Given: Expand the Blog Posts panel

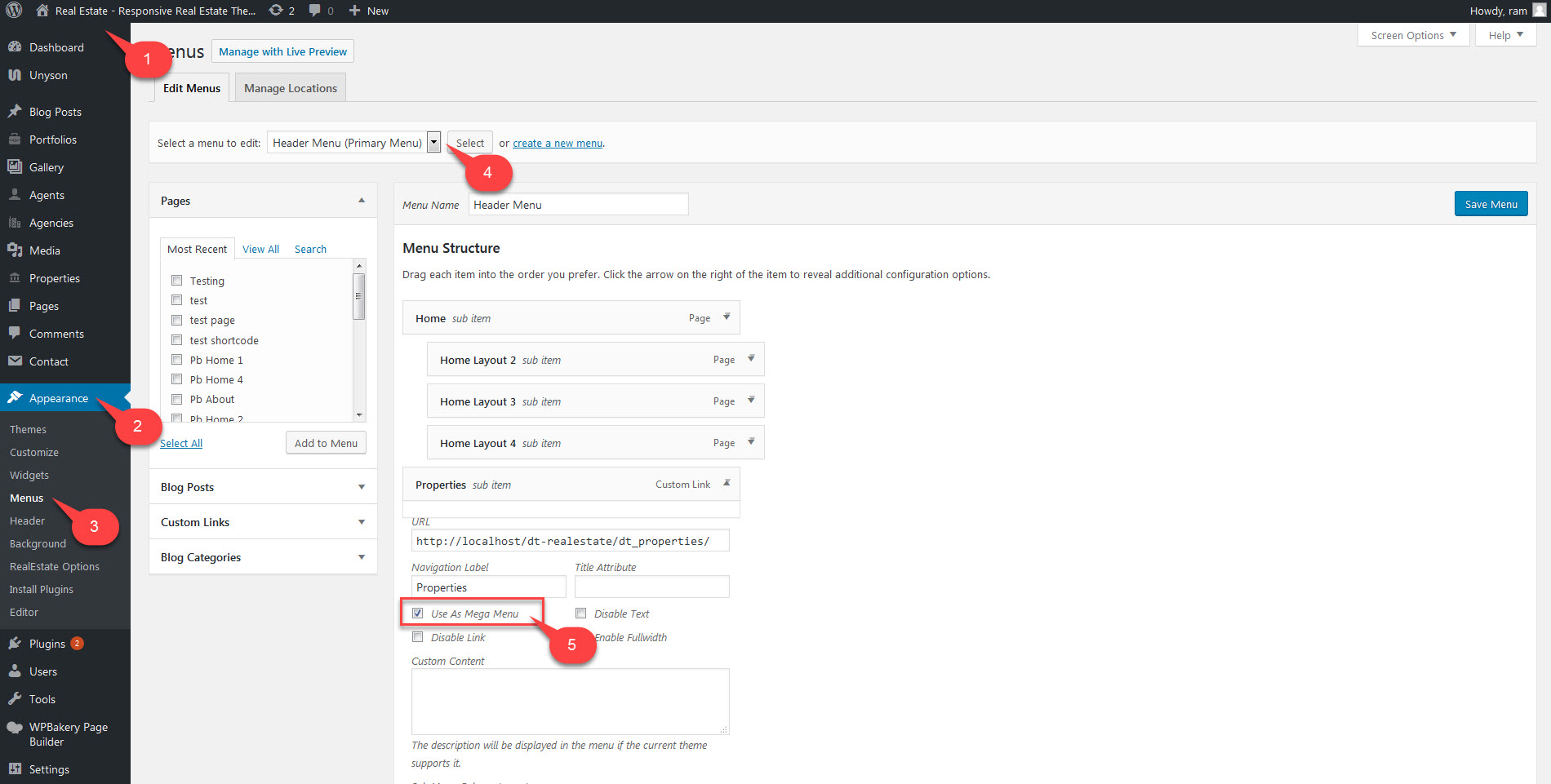Looking at the screenshot, I should 361,487.
